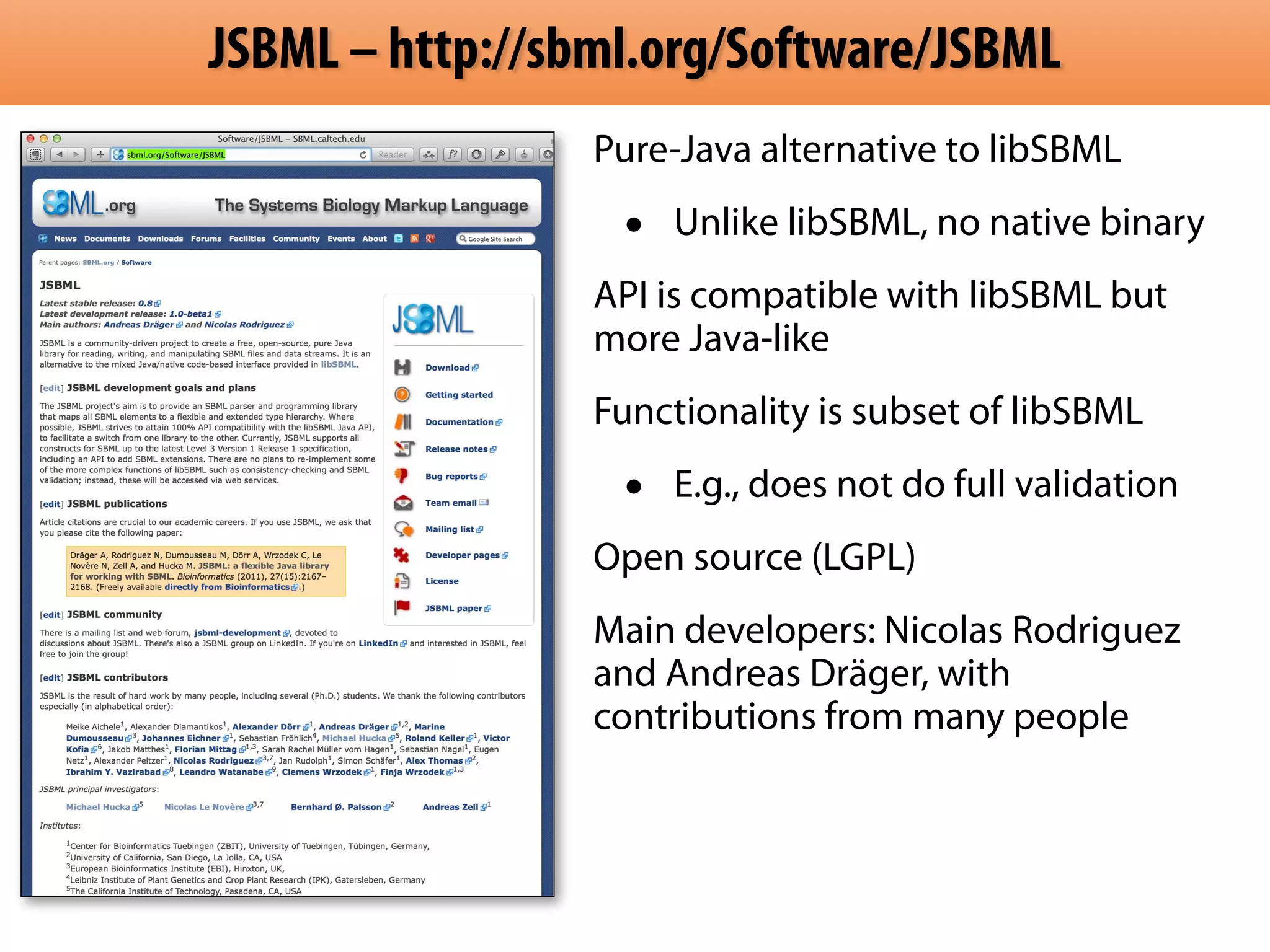Open the Developer pages text link
The height and width of the screenshot is (952, 1270).
click(x=466, y=555)
